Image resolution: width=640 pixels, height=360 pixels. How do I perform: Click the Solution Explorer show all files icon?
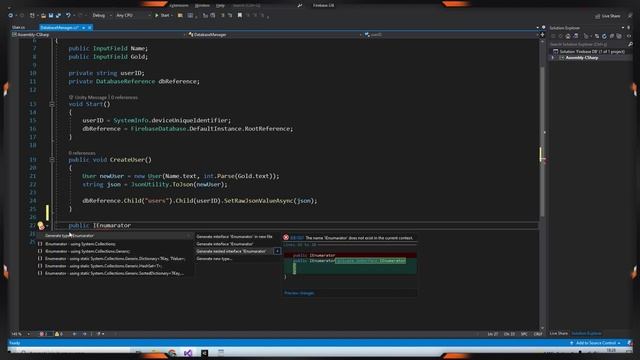coord(619,36)
